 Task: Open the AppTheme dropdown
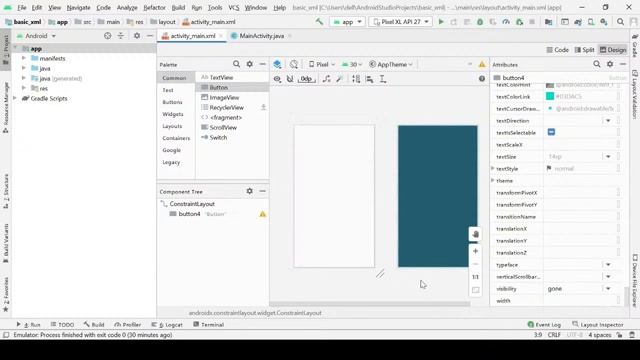coord(391,64)
